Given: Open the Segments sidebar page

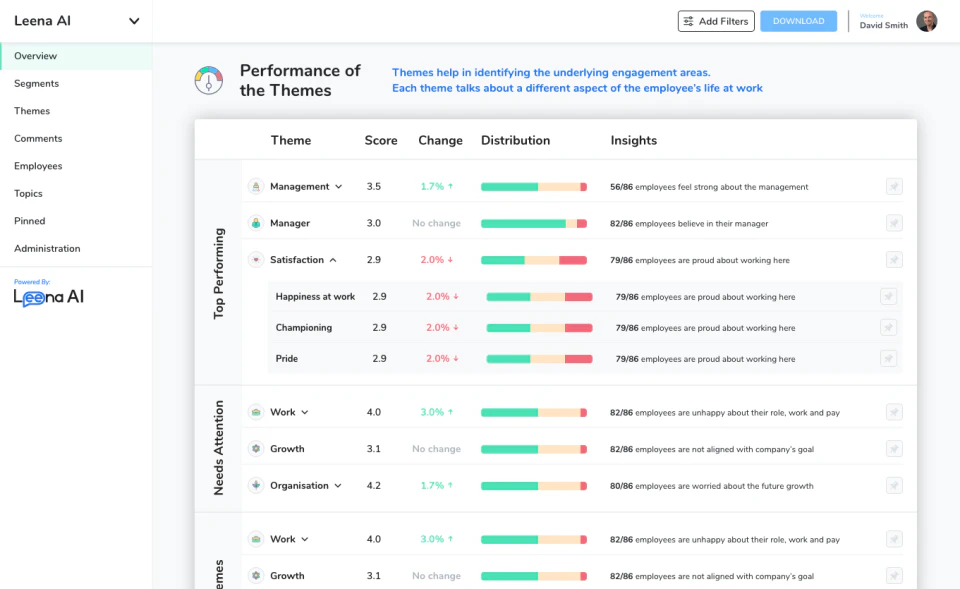Looking at the screenshot, I should point(37,84).
